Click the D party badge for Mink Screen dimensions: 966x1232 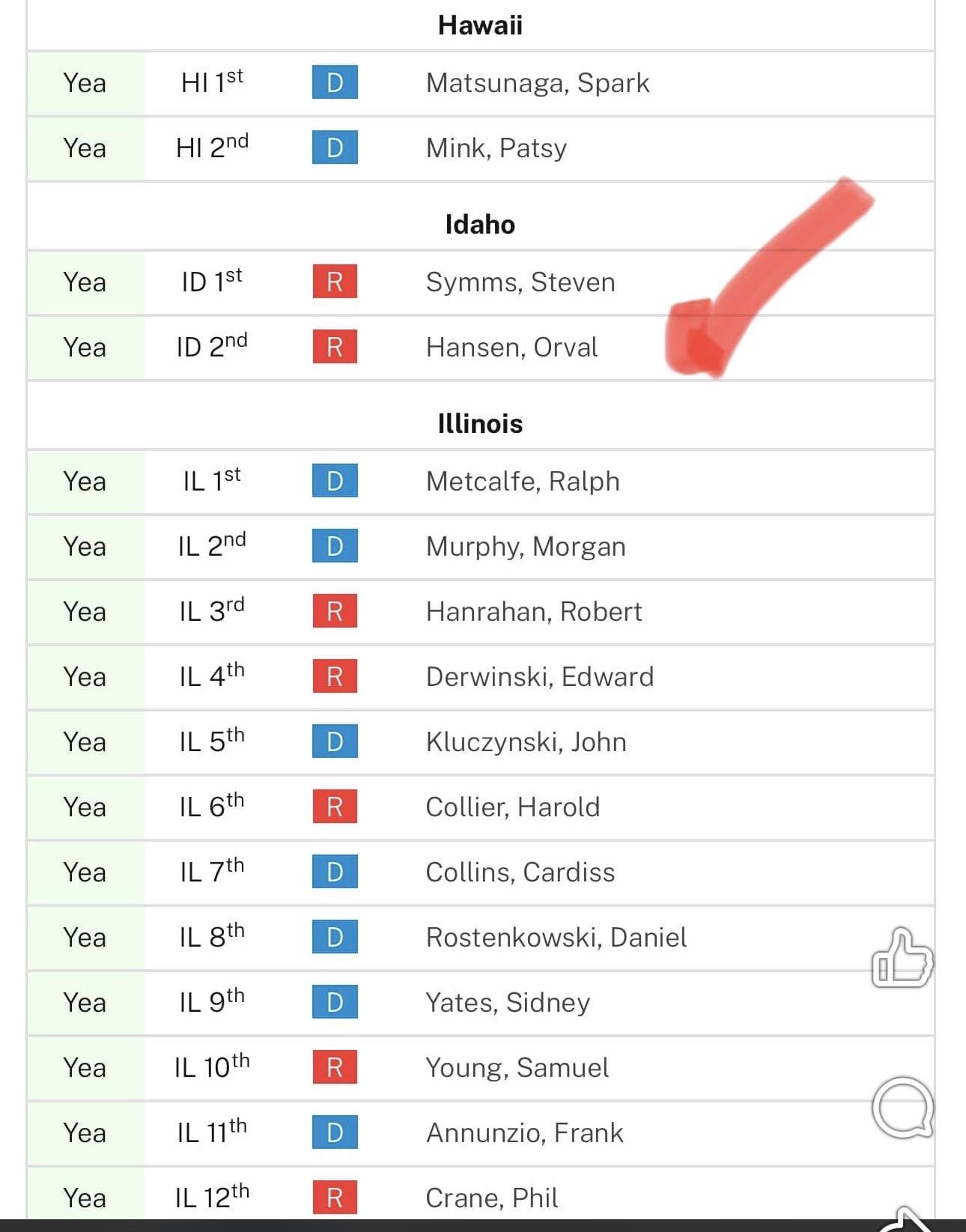(x=335, y=148)
